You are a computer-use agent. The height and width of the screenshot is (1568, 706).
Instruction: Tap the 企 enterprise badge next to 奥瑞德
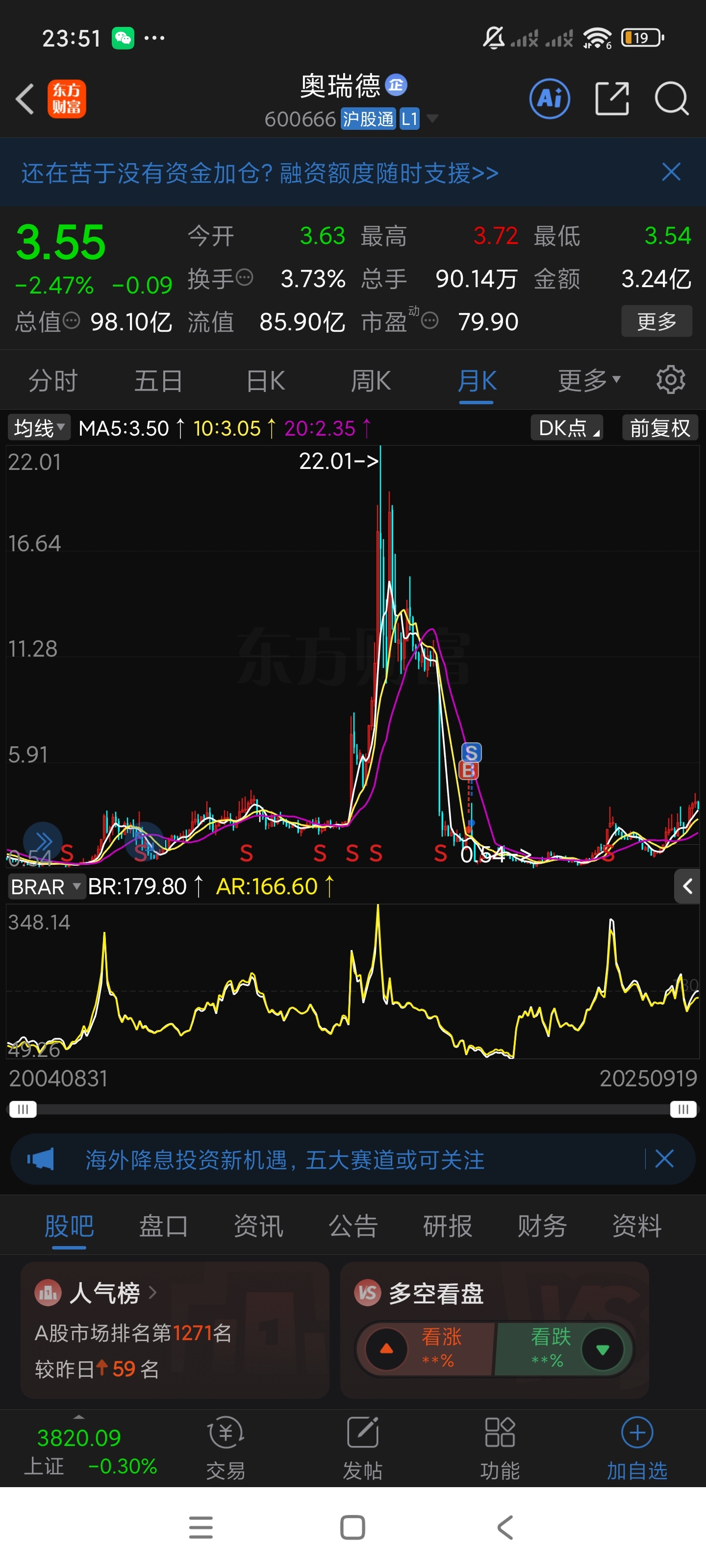coord(396,85)
